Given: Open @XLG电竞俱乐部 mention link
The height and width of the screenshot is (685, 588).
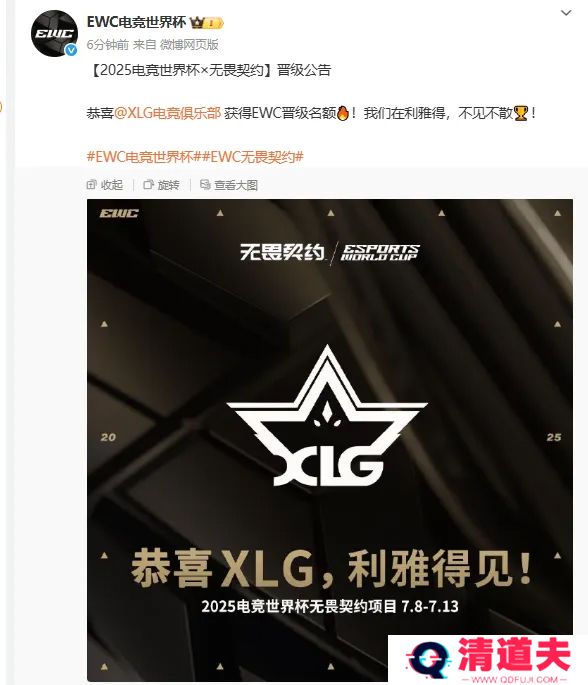Looking at the screenshot, I should pyautogui.click(x=167, y=113).
